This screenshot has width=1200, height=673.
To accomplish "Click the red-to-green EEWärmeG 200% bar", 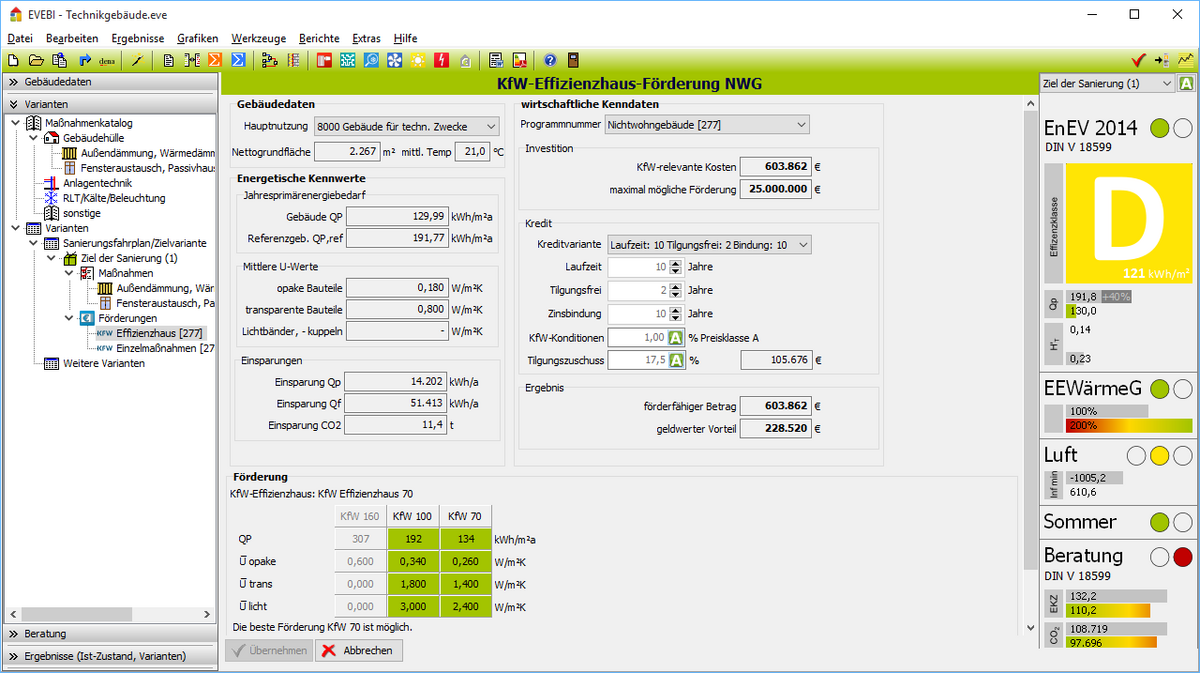I will tap(1129, 425).
